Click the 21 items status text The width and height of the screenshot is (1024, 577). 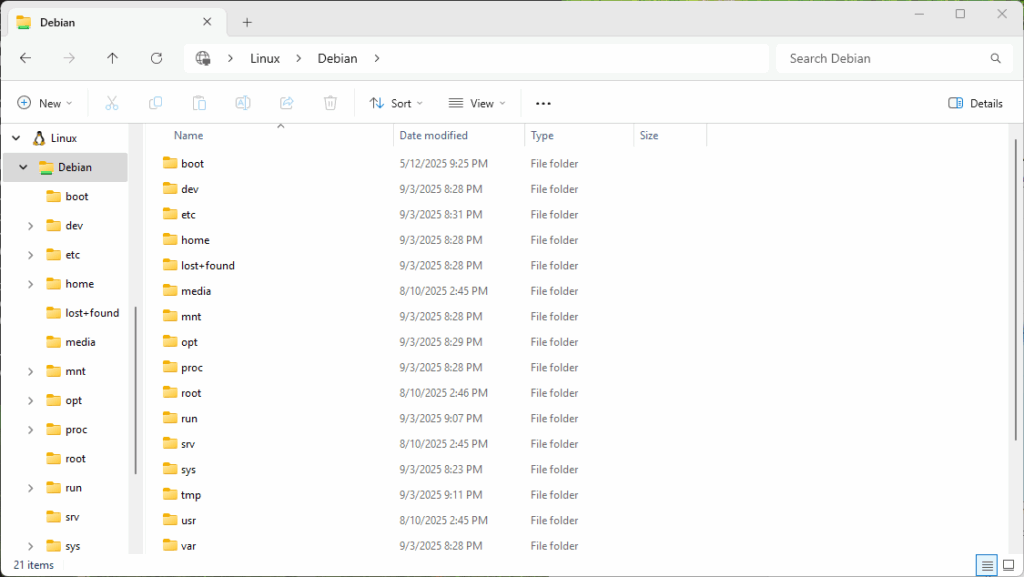(x=33, y=565)
